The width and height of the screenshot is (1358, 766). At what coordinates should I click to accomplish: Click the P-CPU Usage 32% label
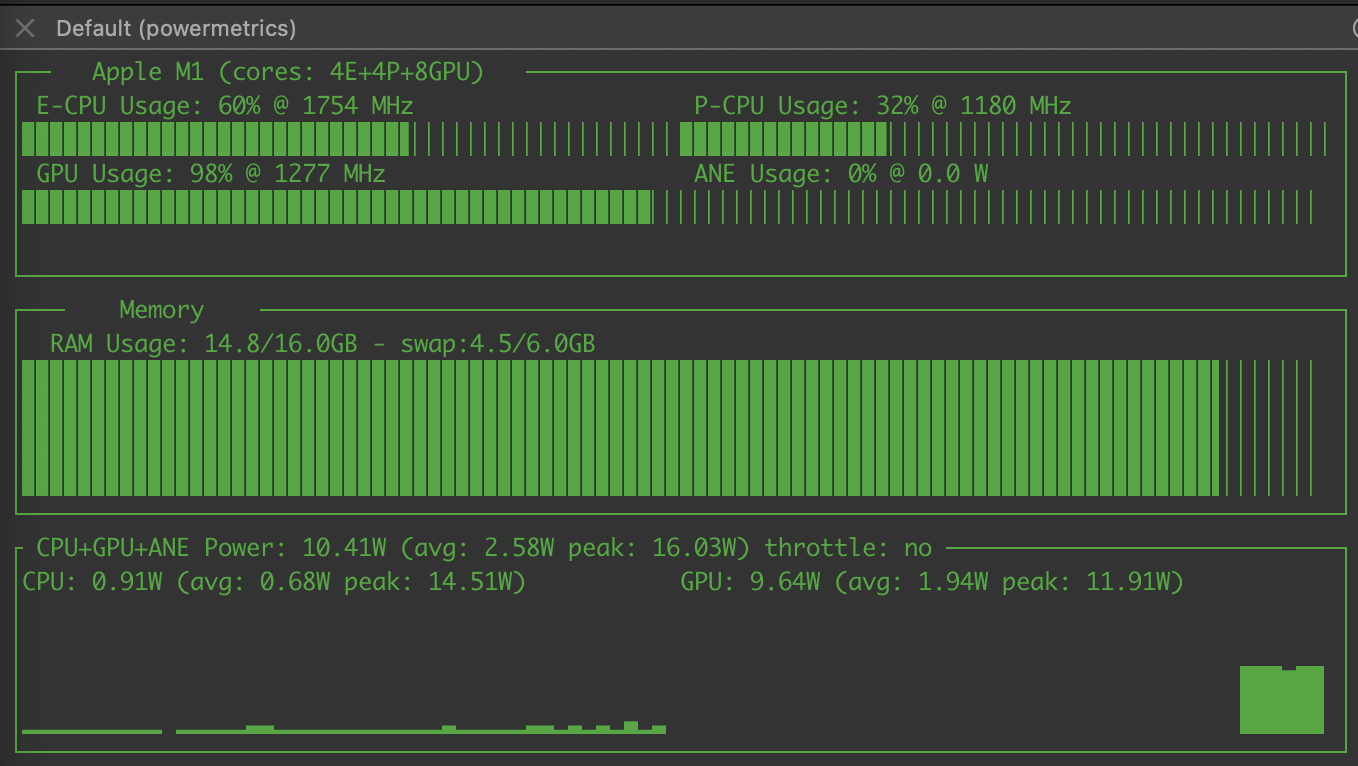pos(883,106)
